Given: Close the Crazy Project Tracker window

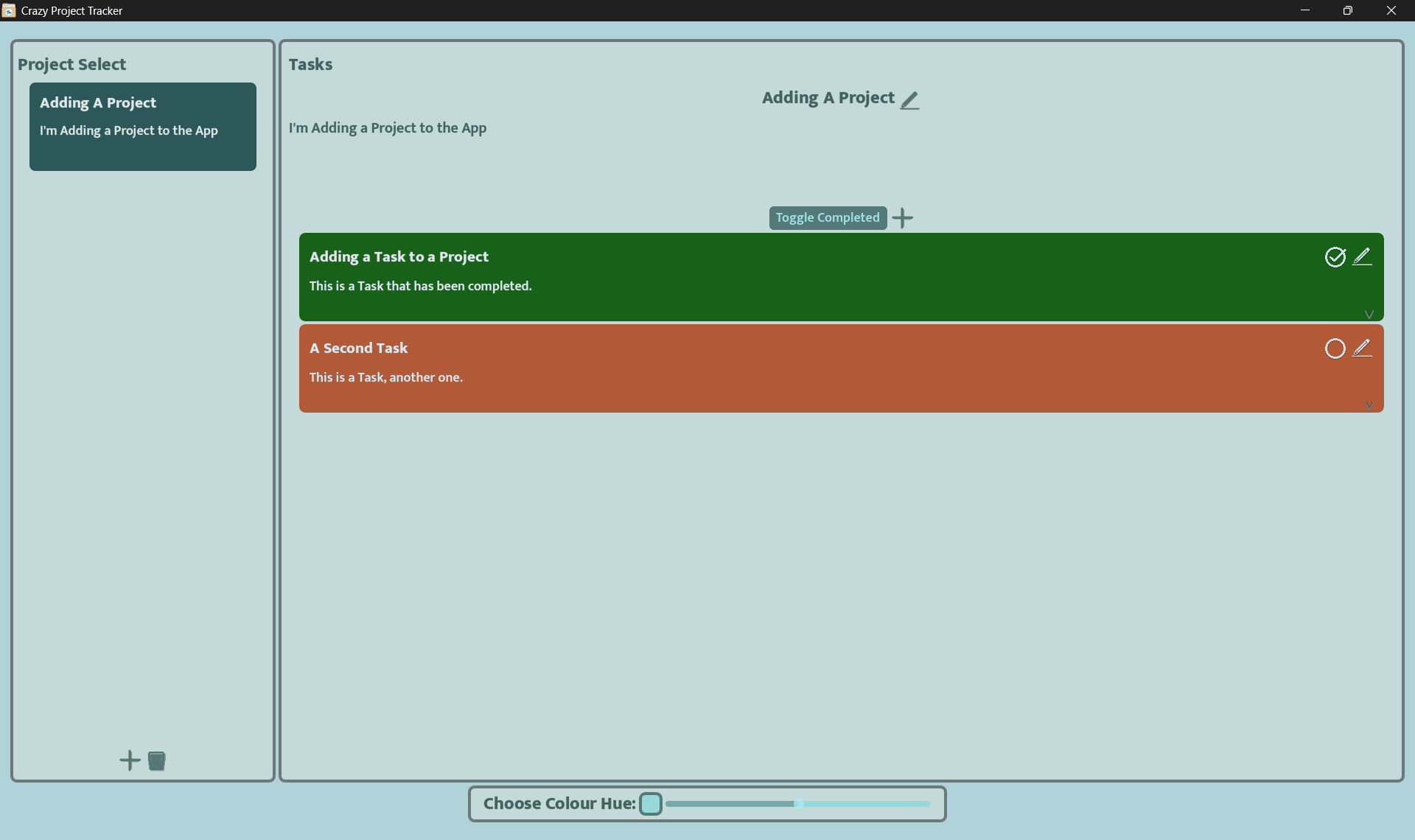Looking at the screenshot, I should pyautogui.click(x=1391, y=10).
